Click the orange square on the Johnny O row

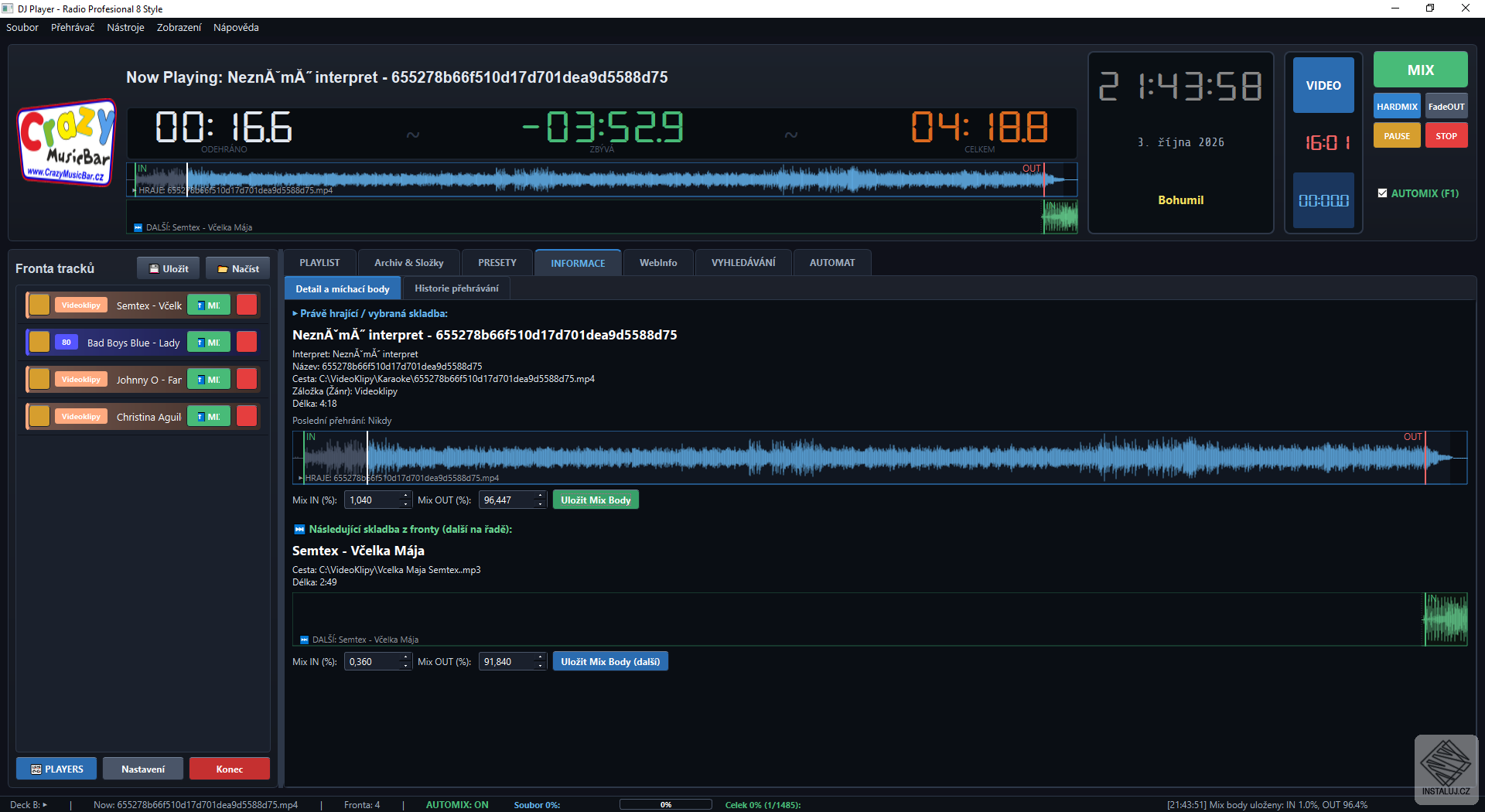tap(39, 379)
